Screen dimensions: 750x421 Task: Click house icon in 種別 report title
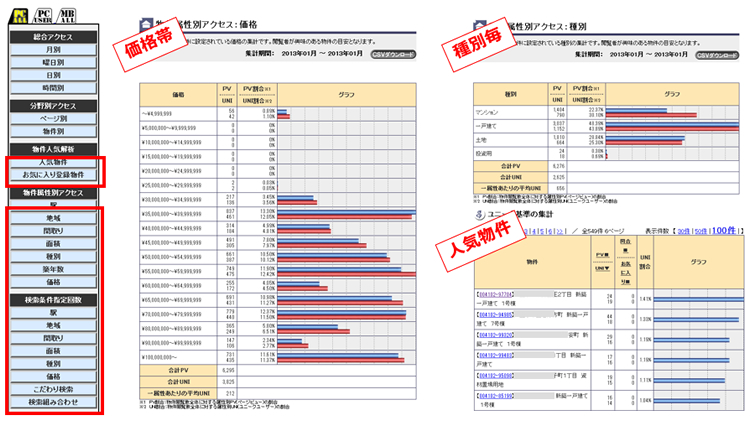click(x=479, y=26)
